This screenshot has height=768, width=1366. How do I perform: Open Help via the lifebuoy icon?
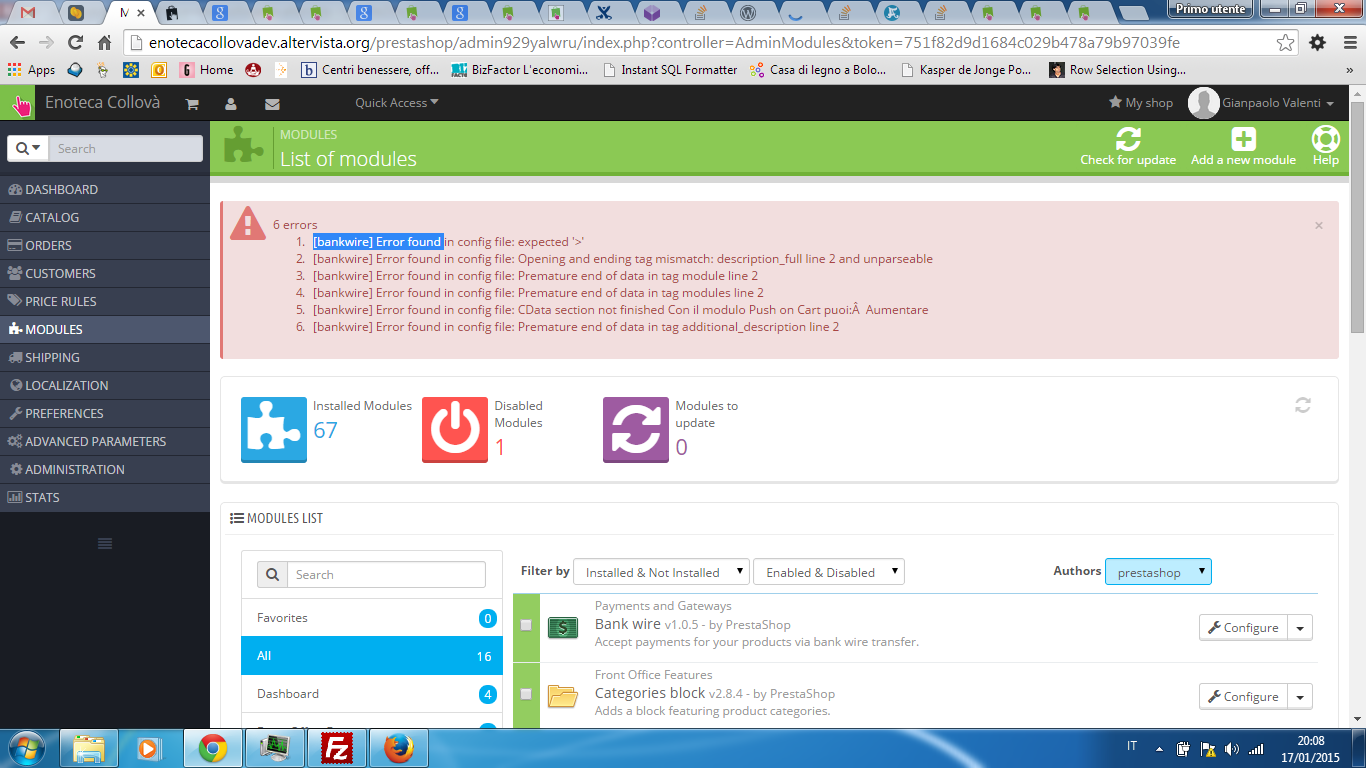pos(1326,140)
